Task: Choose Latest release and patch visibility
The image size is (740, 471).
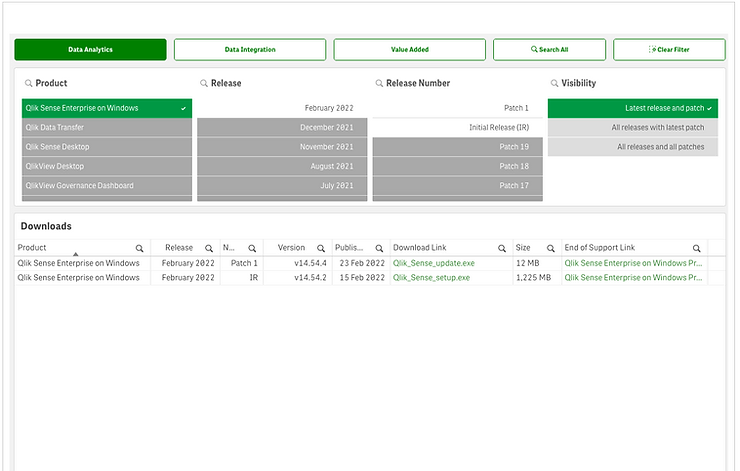Action: pyautogui.click(x=633, y=108)
